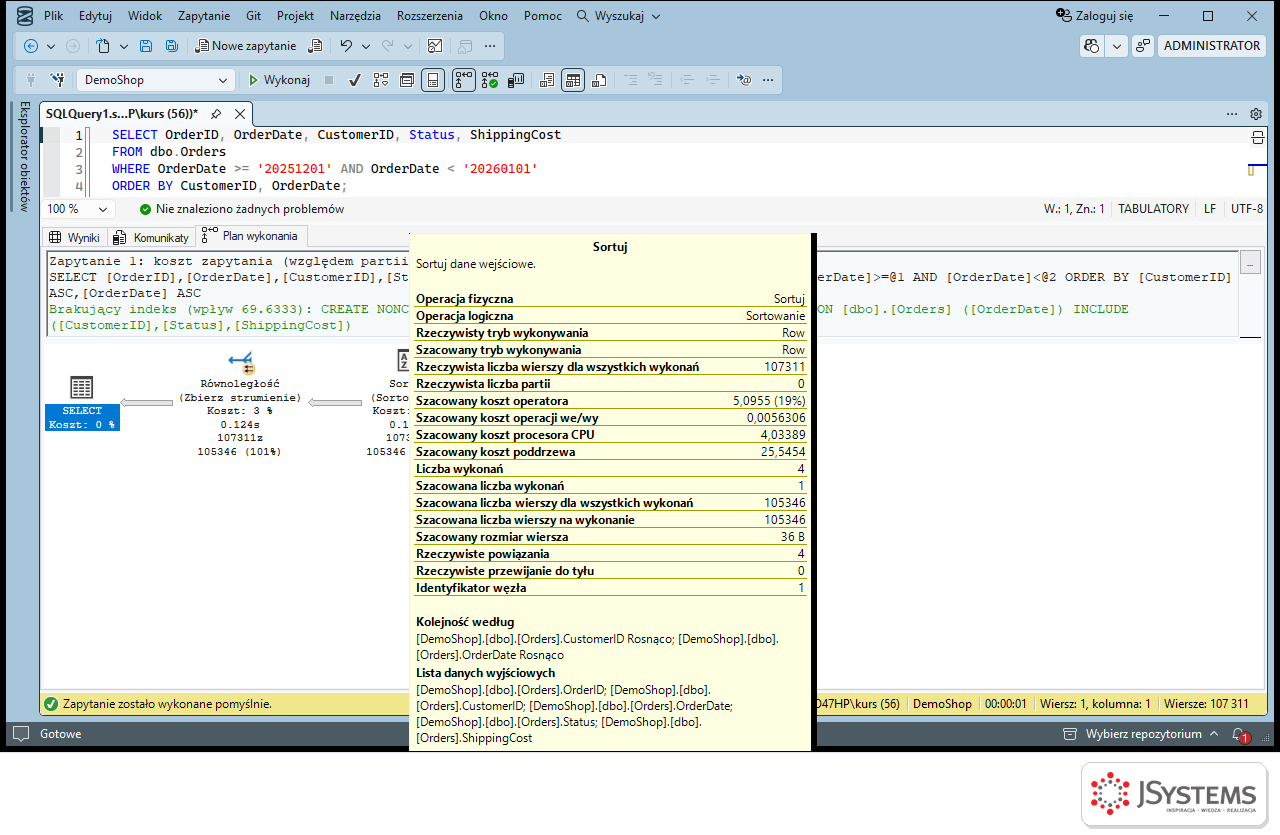
Task: Click the results to text icon
Action: click(546, 80)
